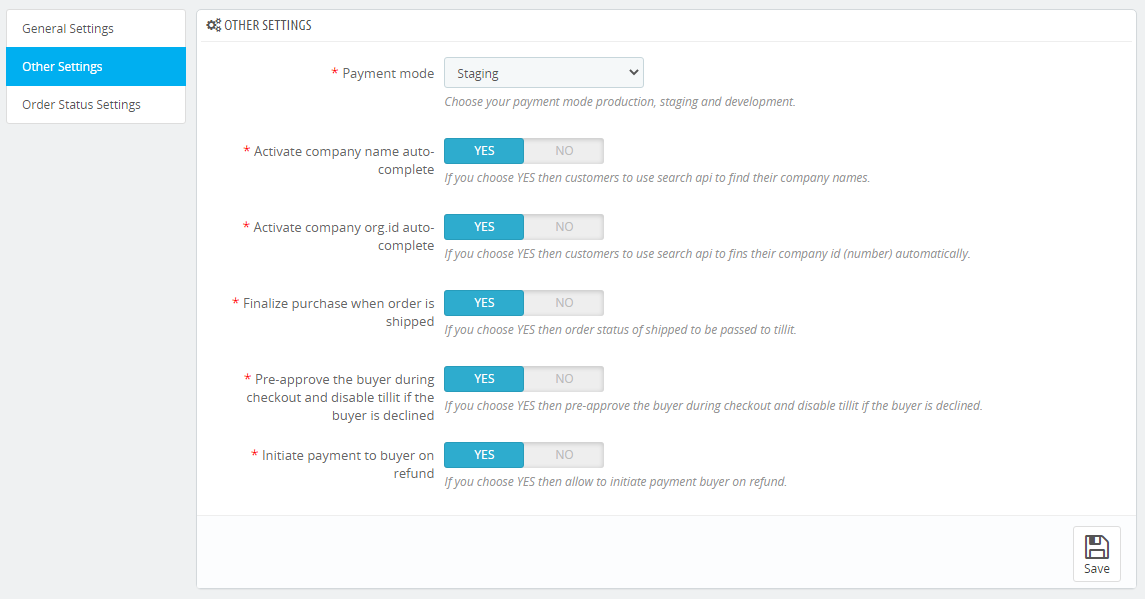Click the OTHER SETTINGS panel heading text
The width and height of the screenshot is (1145, 599).
point(268,26)
